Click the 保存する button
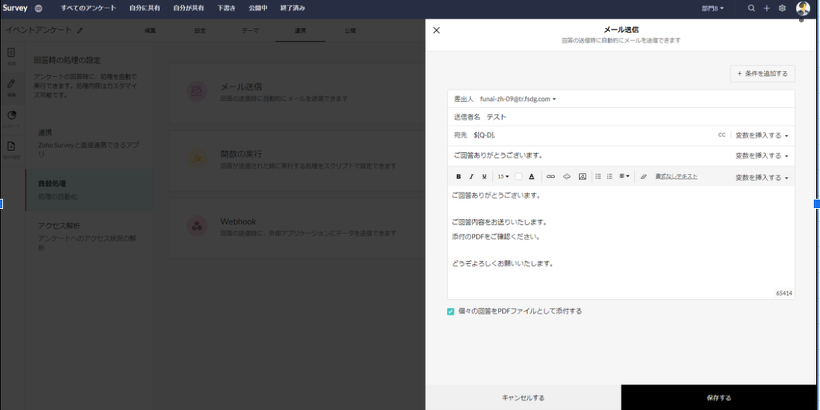Viewport: 820px width, 410px height. tap(718, 397)
